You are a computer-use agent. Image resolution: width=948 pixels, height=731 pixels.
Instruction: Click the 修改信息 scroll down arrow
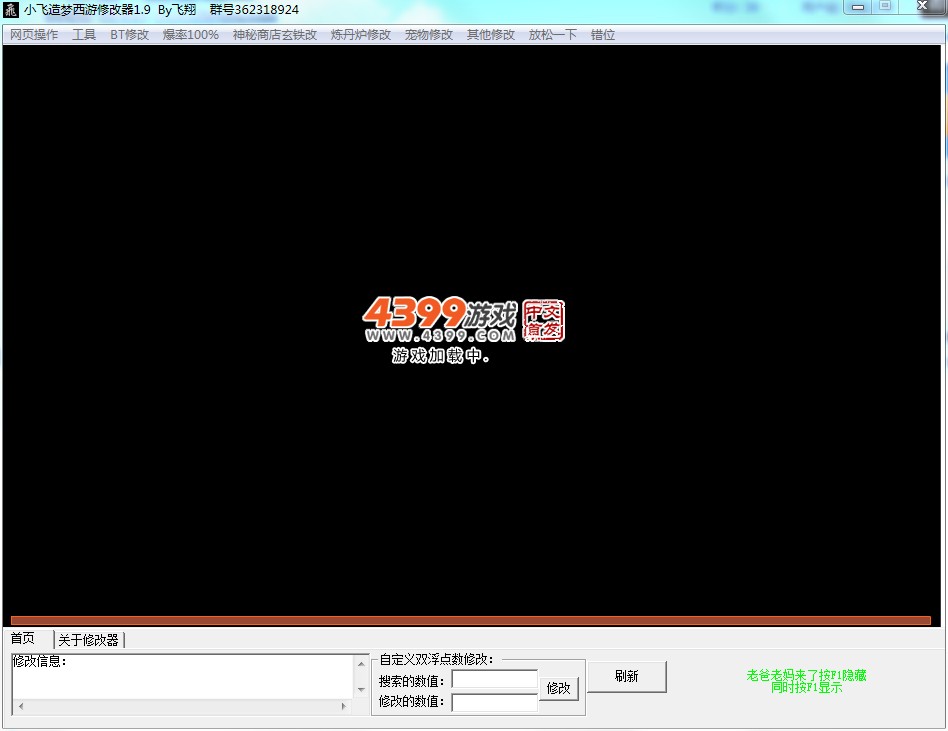point(361,690)
